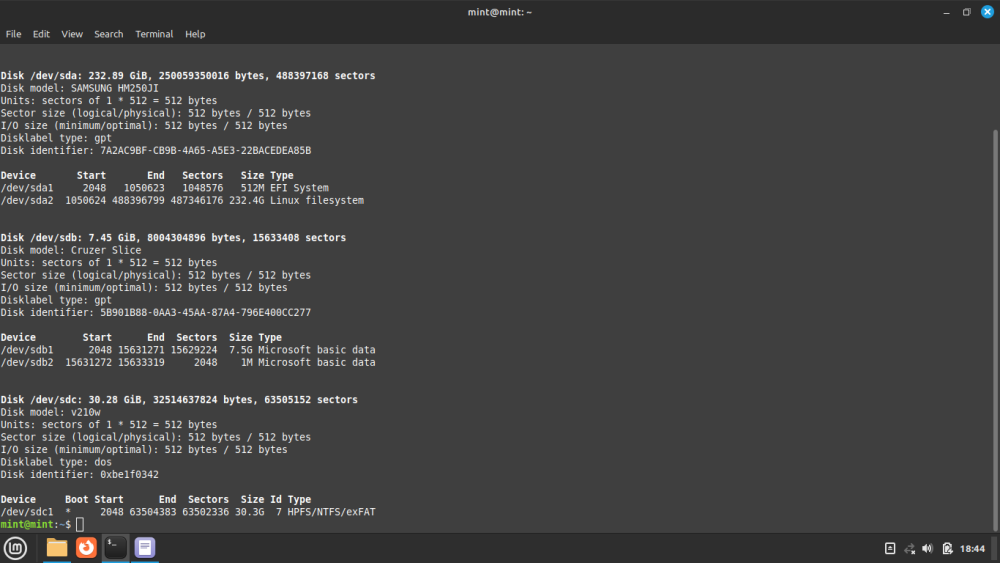Open the text editor taskbar icon
The height and width of the screenshot is (563, 1000).
[x=145, y=548]
